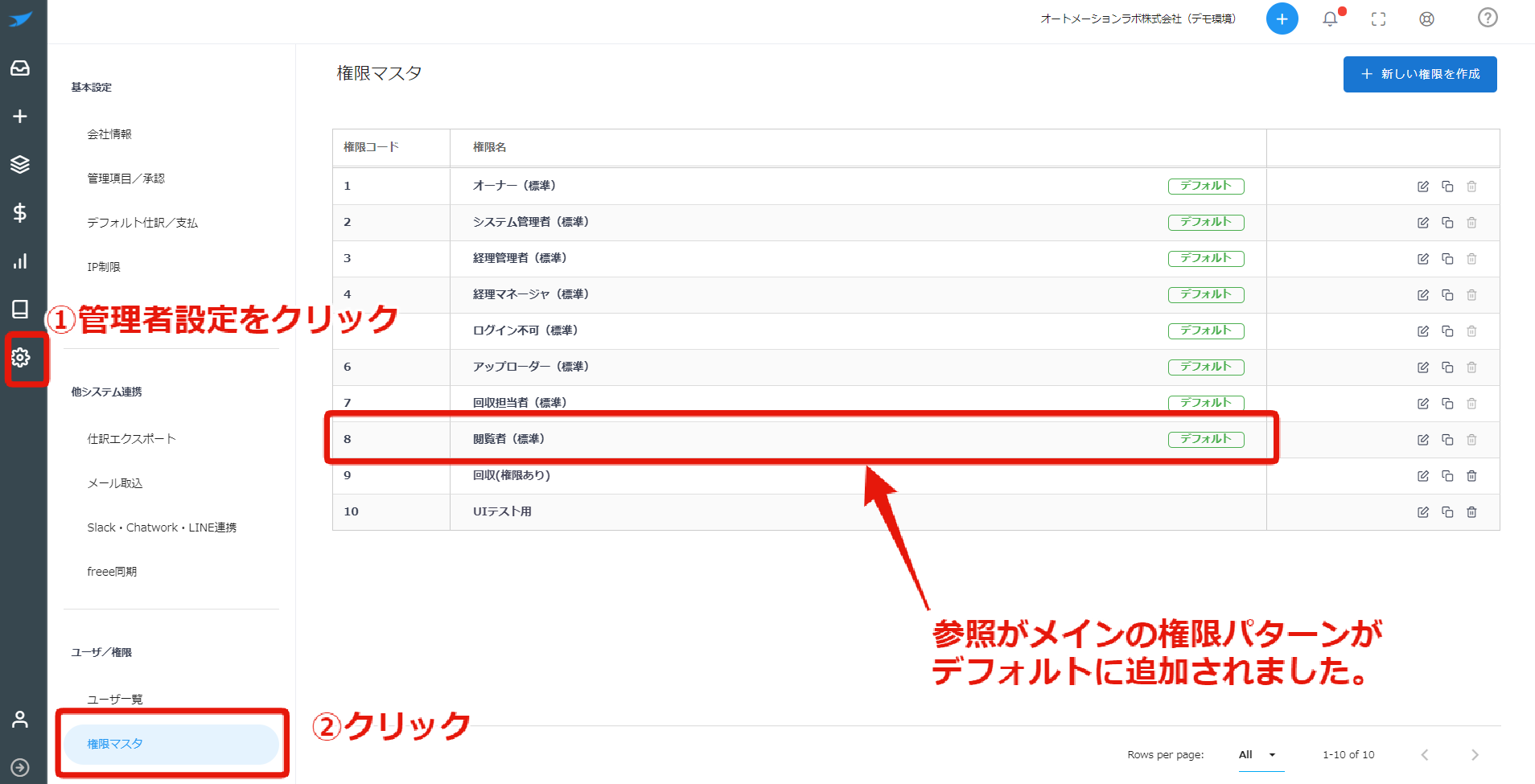Open ユーザ一覧 menu item
Image resolution: width=1535 pixels, height=784 pixels.
pos(115,700)
